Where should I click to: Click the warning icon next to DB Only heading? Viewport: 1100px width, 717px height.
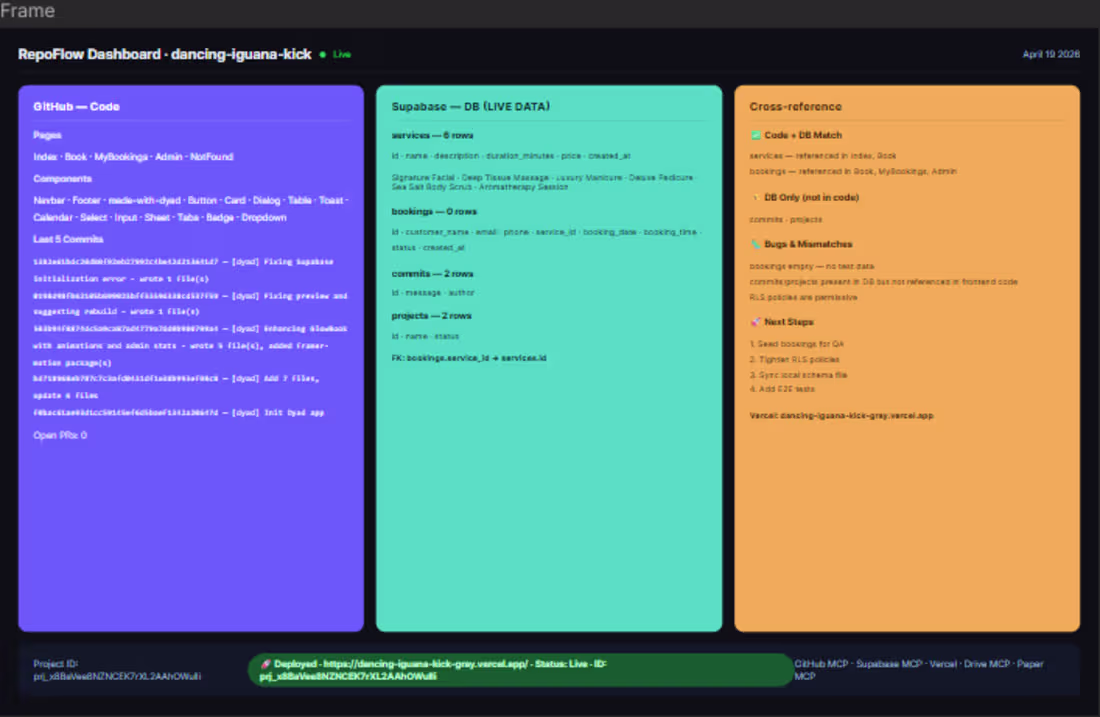pos(755,197)
